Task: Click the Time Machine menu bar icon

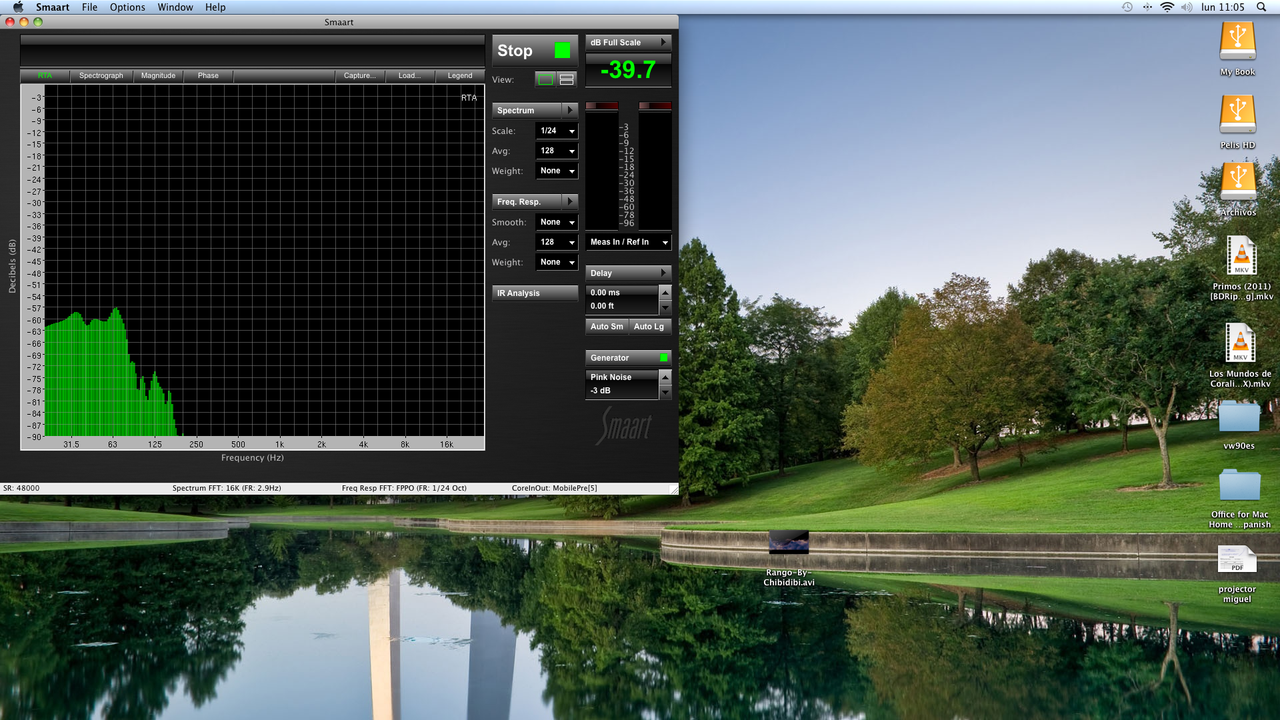Action: (1127, 7)
